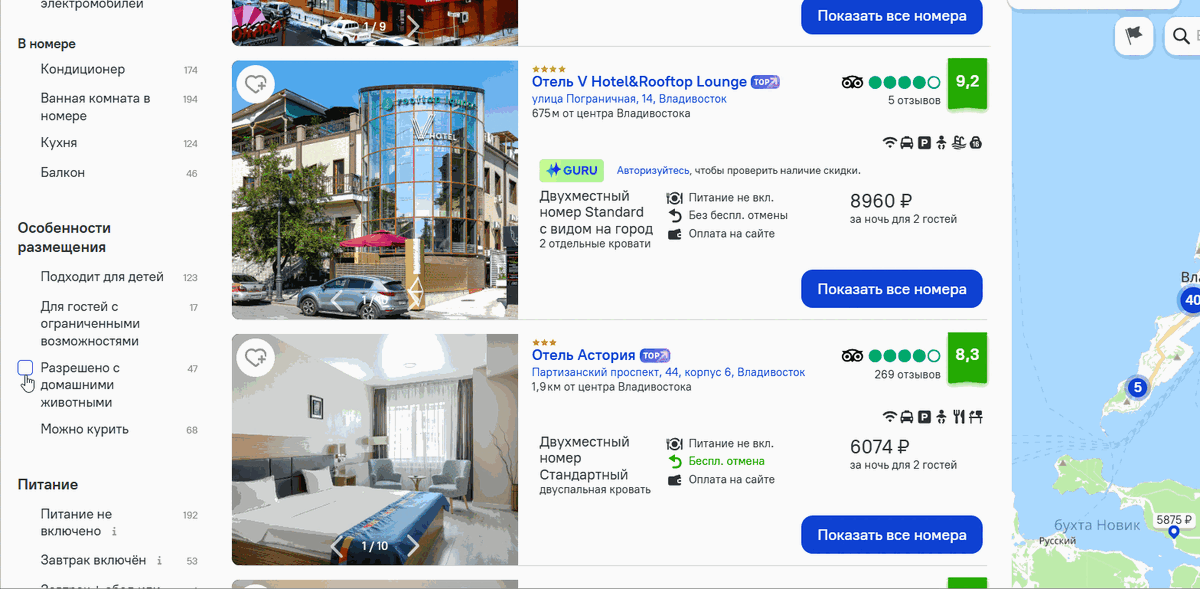Show all rooms for V Hotel
Viewport: 1200px width, 589px height.
click(x=892, y=289)
